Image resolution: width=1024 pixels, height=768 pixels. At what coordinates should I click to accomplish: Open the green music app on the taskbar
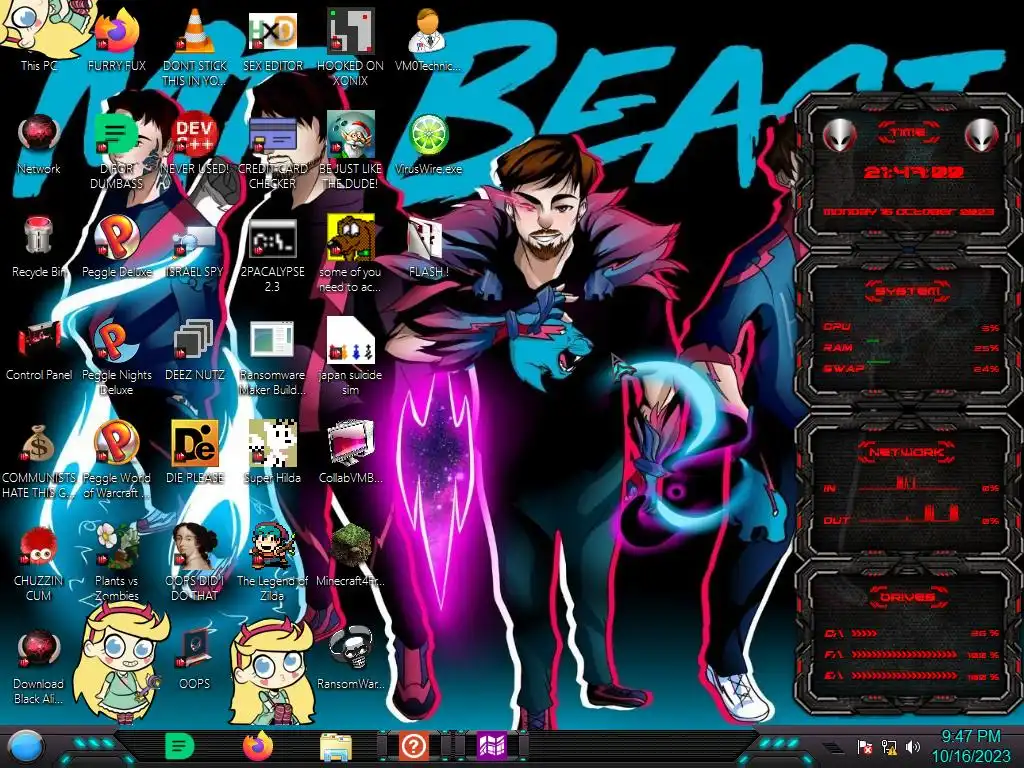(x=180, y=746)
